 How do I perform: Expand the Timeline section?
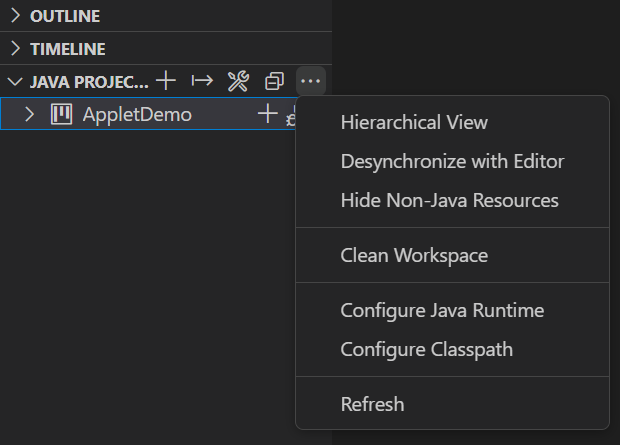pos(15,49)
